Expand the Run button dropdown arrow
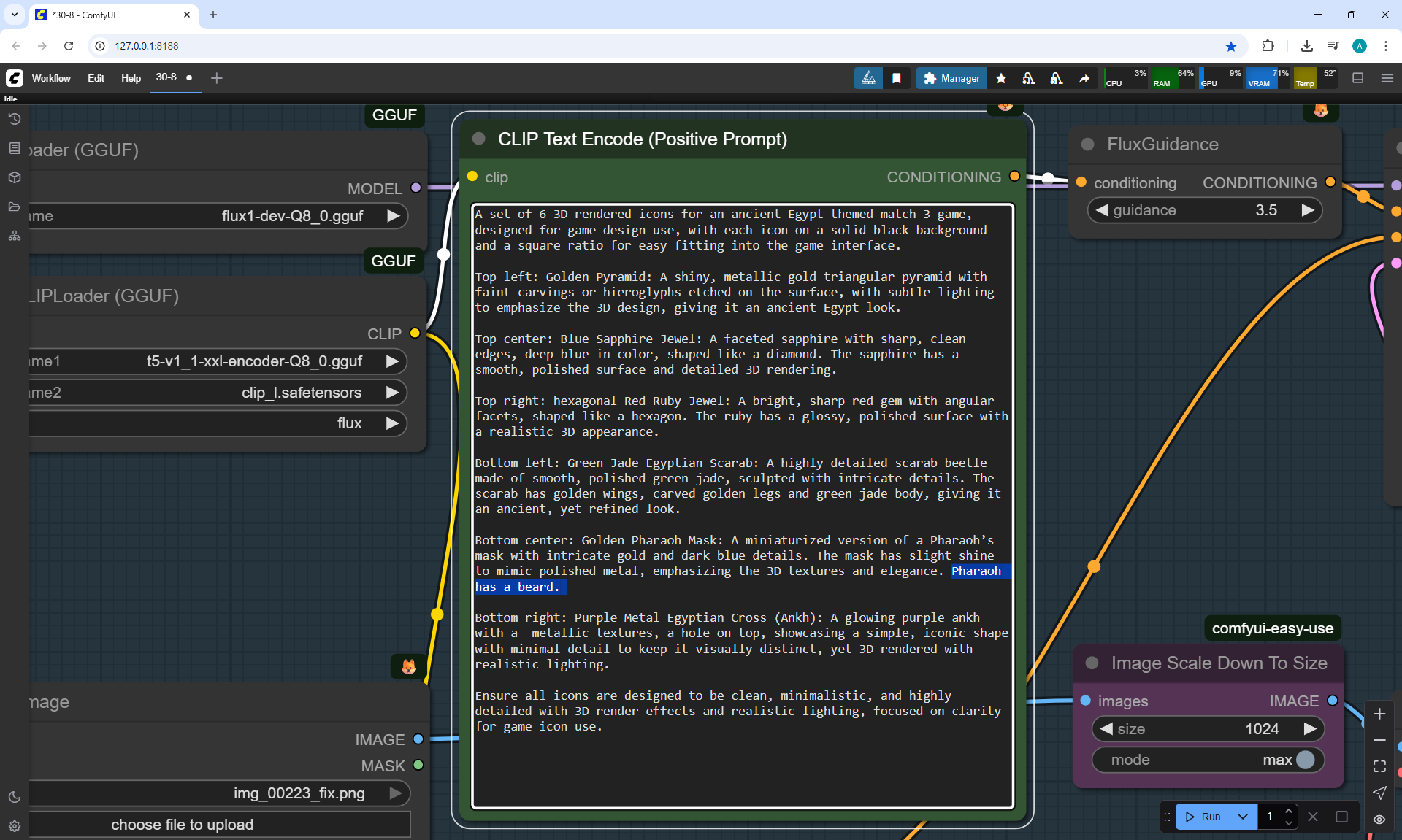The image size is (1402, 840). [x=1242, y=817]
